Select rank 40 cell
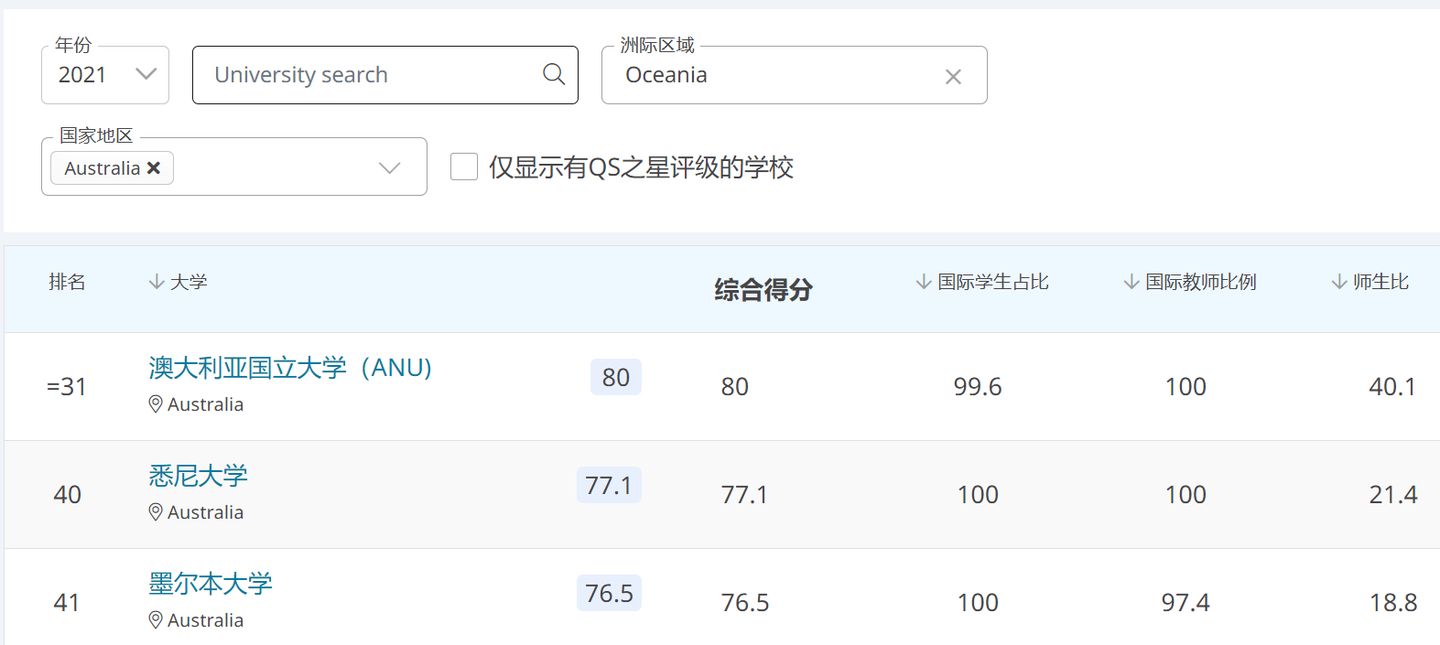This screenshot has width=1440, height=645. (x=67, y=495)
